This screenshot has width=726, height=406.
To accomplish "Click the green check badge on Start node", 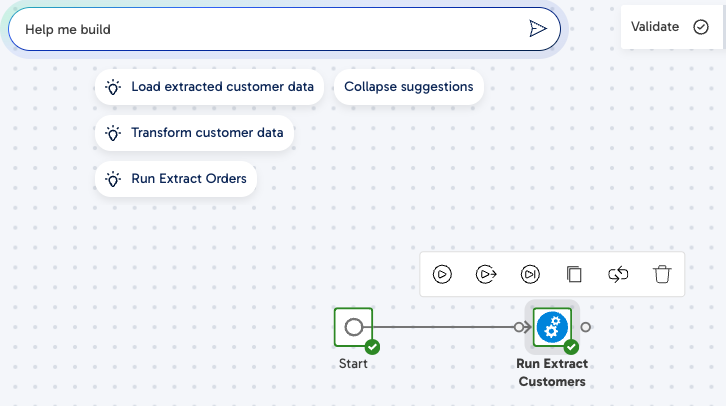I will [372, 347].
